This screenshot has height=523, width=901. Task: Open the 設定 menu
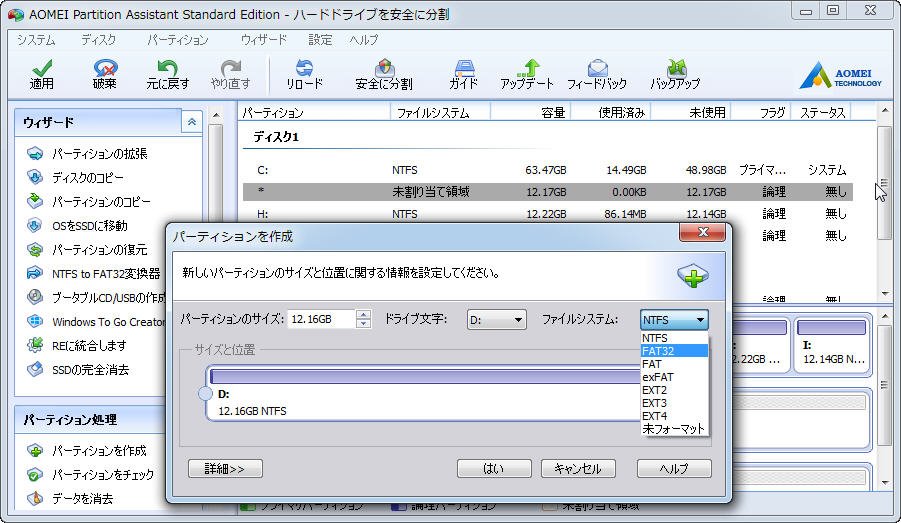click(x=320, y=40)
